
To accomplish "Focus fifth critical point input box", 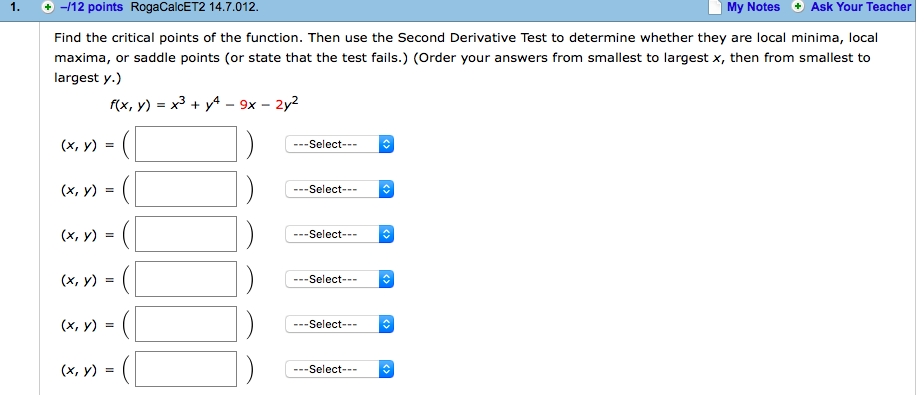I will (x=186, y=324).
